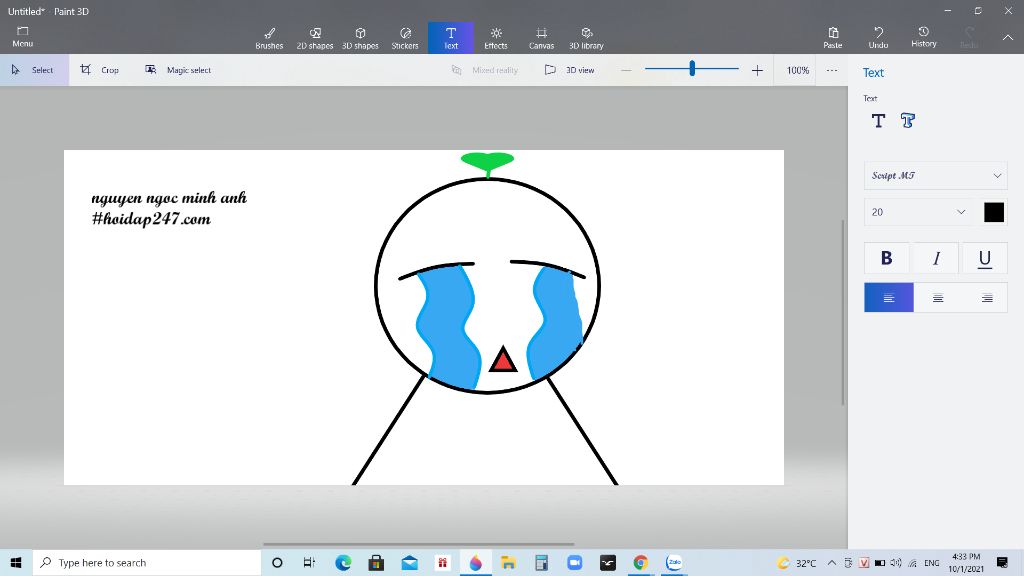Open the black text color swatch
The height and width of the screenshot is (576, 1024).
point(994,212)
